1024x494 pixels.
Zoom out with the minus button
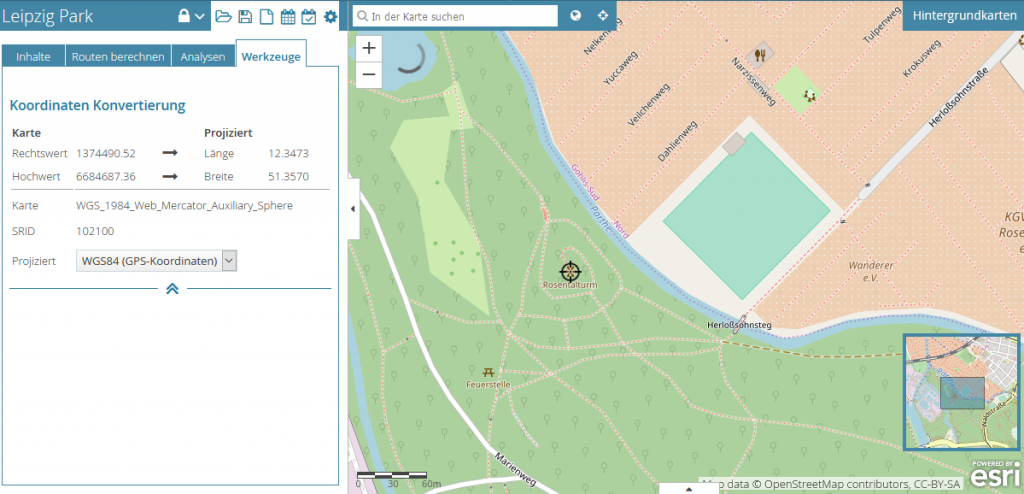369,74
